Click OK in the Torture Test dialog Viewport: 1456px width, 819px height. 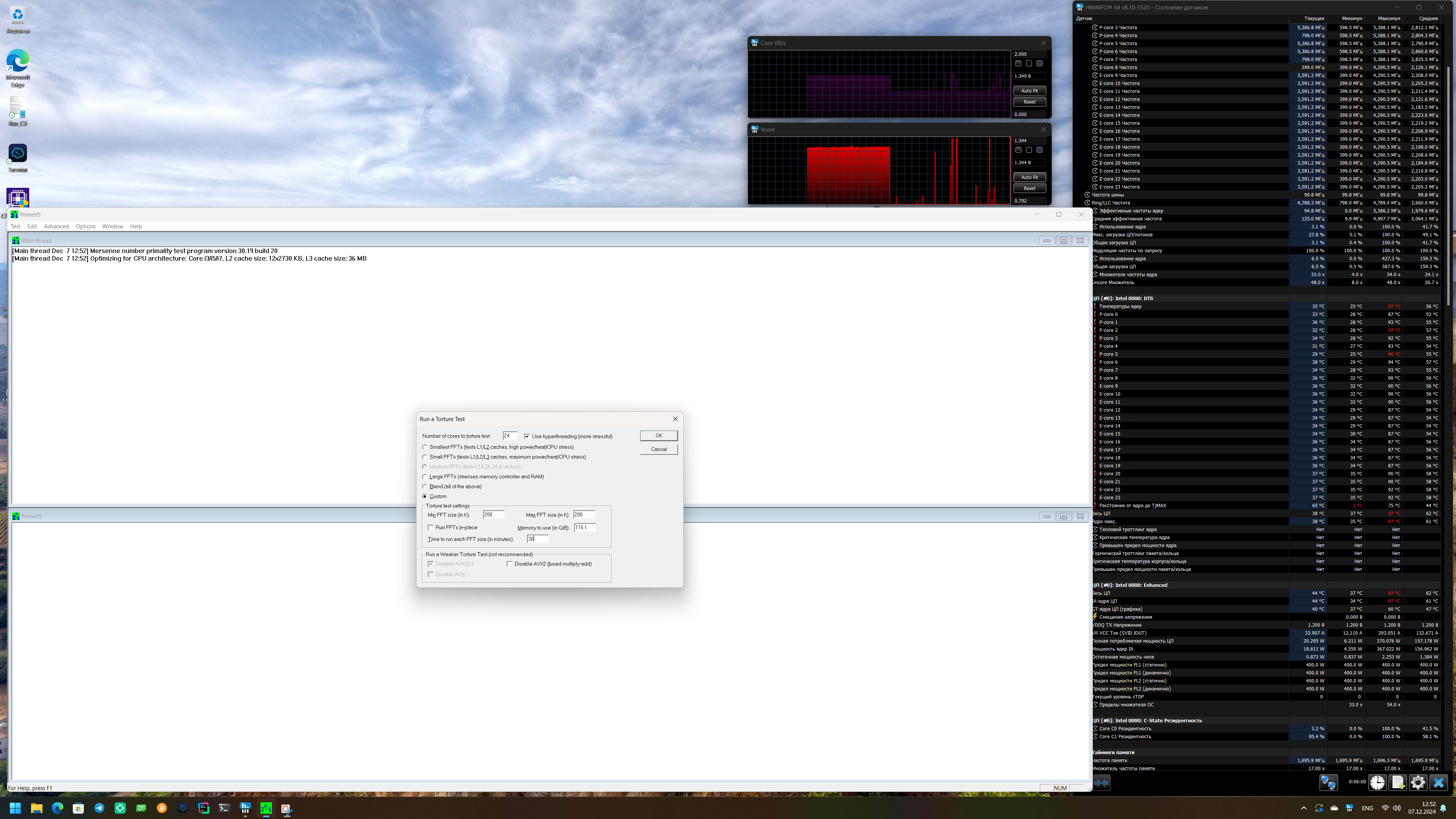[x=658, y=435]
